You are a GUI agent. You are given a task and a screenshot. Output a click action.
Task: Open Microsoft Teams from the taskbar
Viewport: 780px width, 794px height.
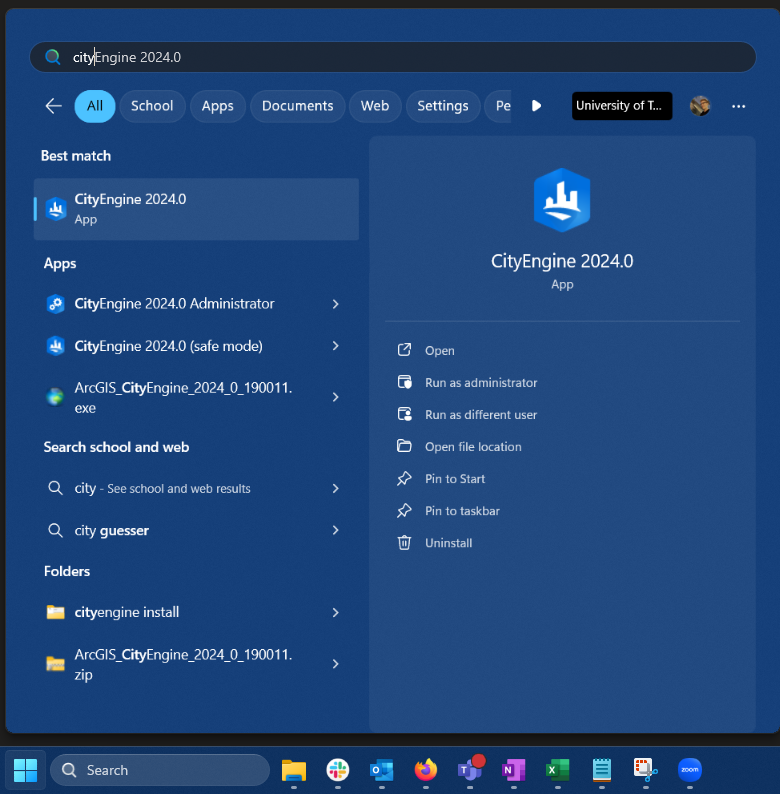tap(470, 769)
